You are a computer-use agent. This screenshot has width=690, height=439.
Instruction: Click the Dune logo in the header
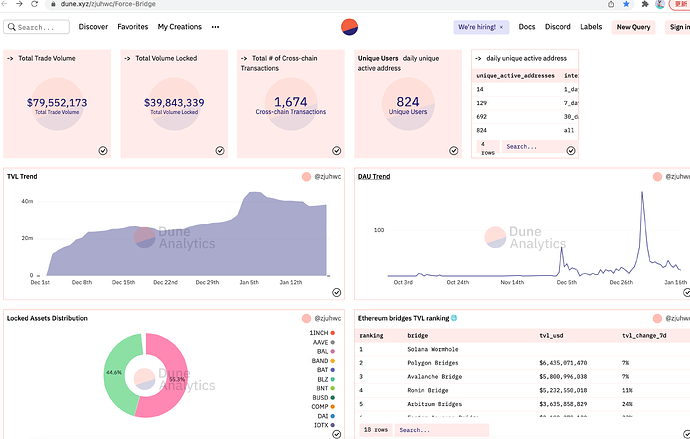[349, 27]
